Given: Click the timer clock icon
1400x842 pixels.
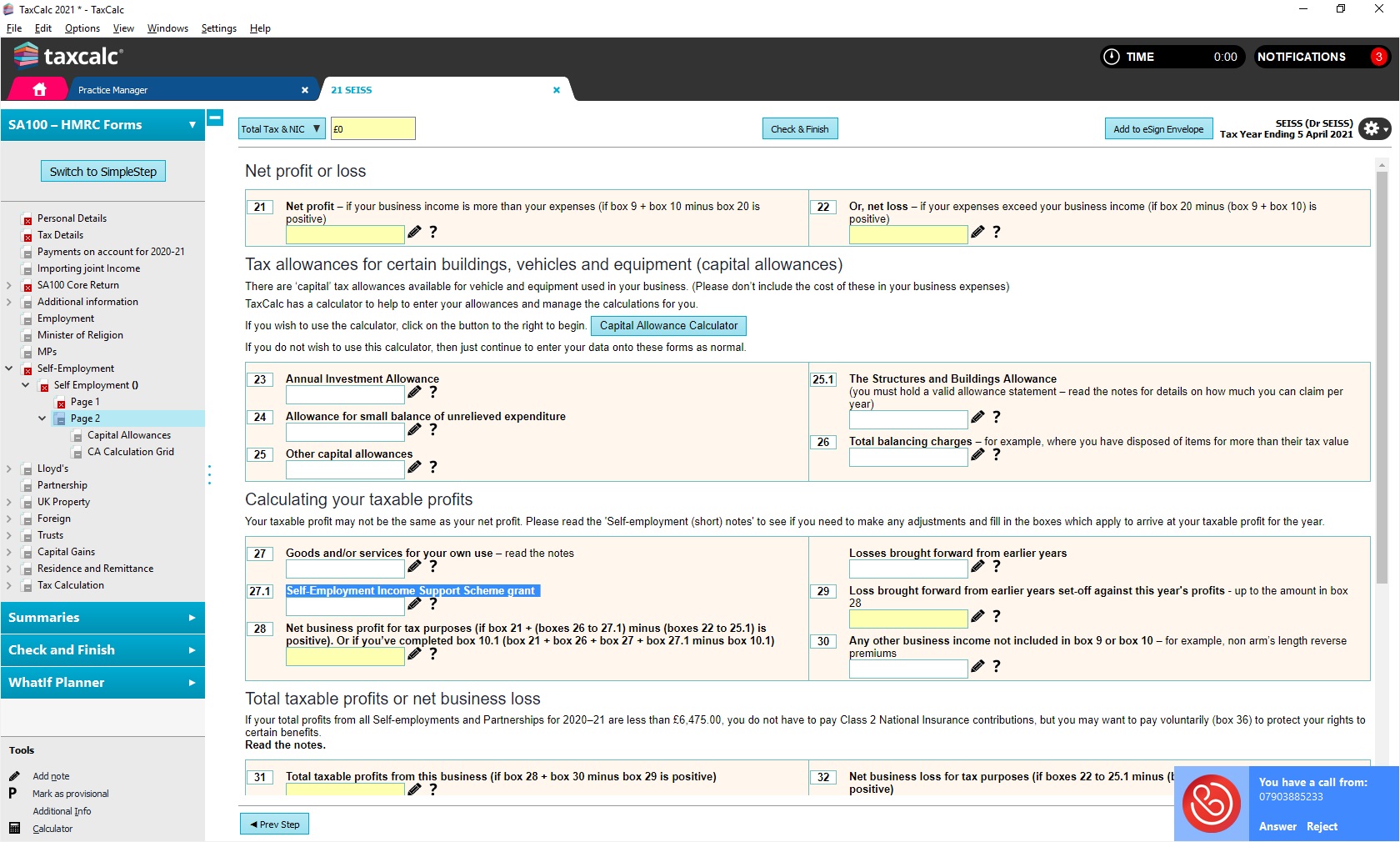Looking at the screenshot, I should pos(1112,57).
